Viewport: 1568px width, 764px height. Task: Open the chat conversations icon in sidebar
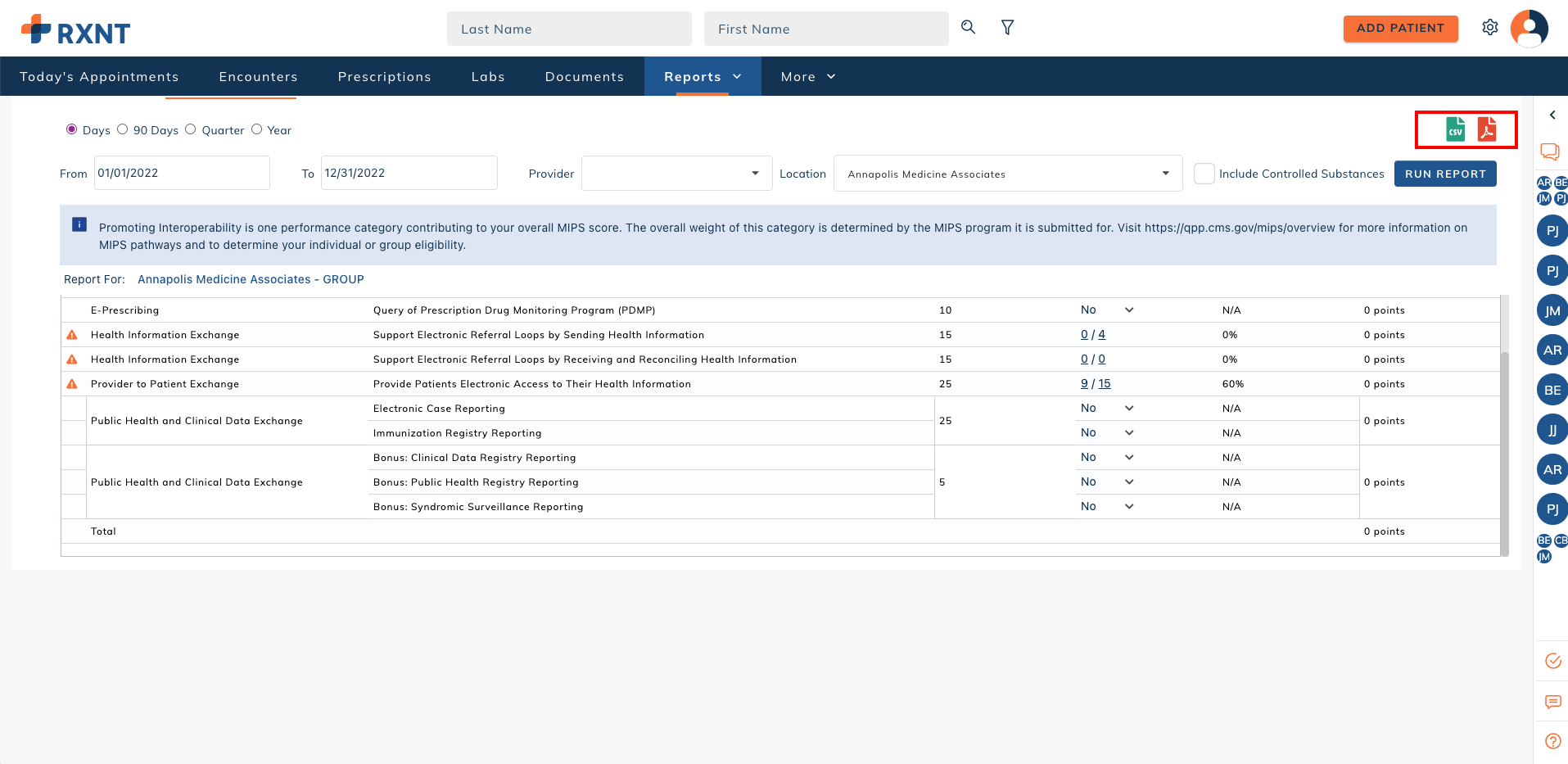pos(1550,151)
